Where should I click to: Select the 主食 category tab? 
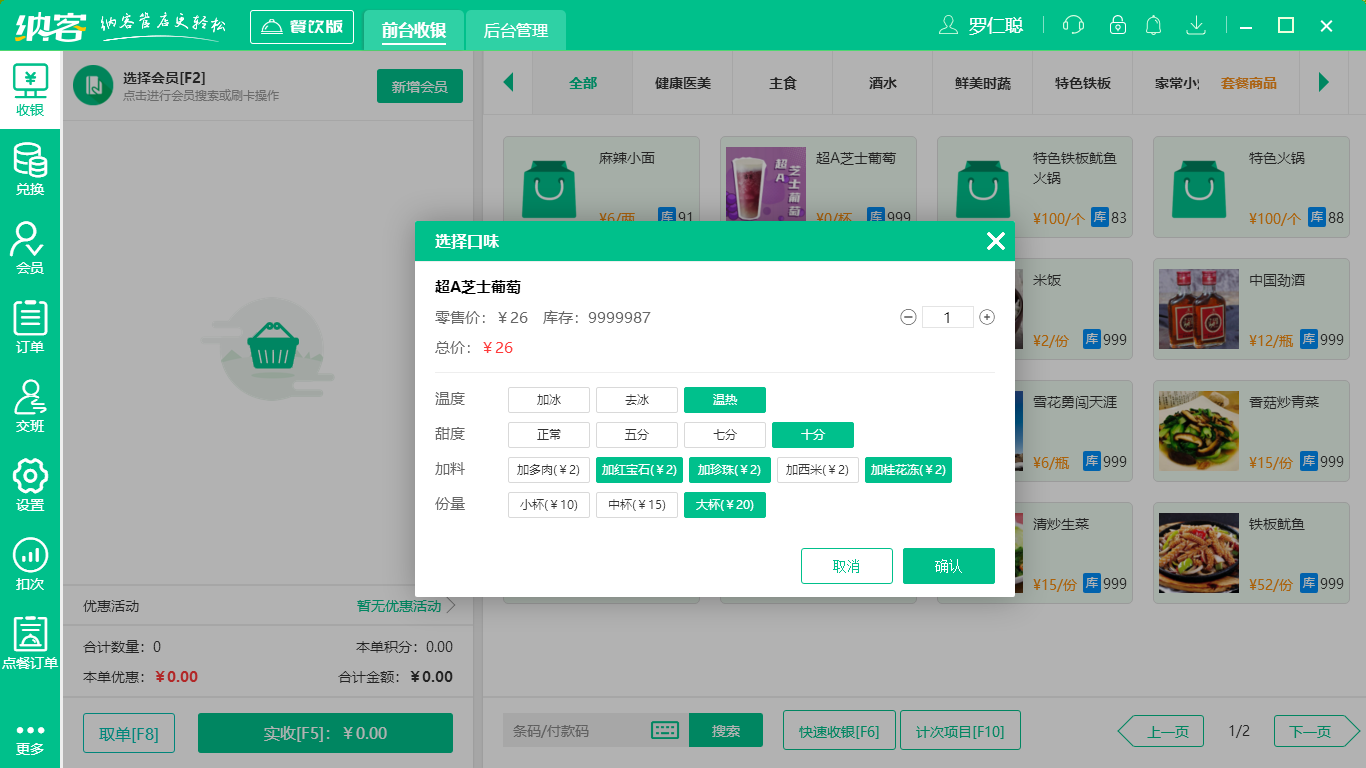tap(783, 83)
